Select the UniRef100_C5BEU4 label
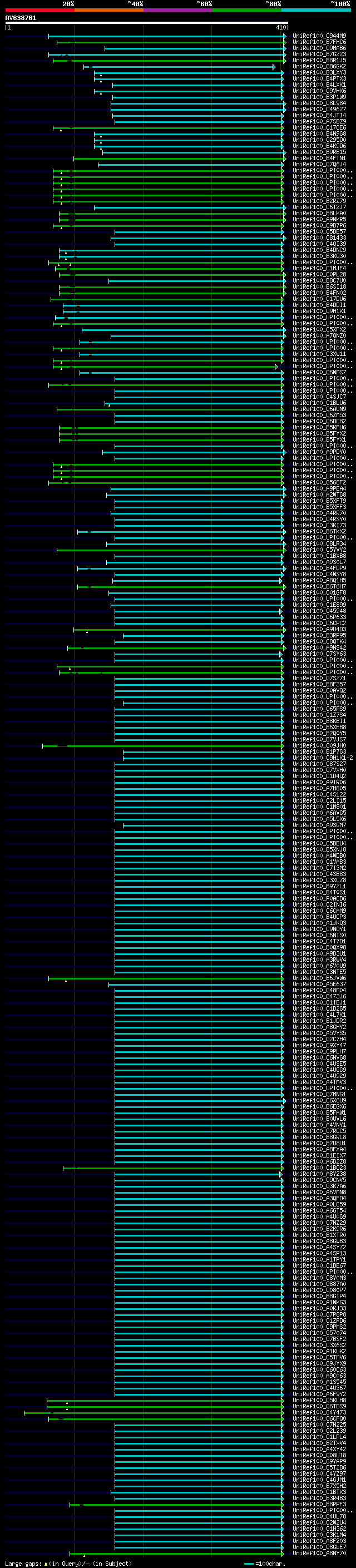 [319, 844]
